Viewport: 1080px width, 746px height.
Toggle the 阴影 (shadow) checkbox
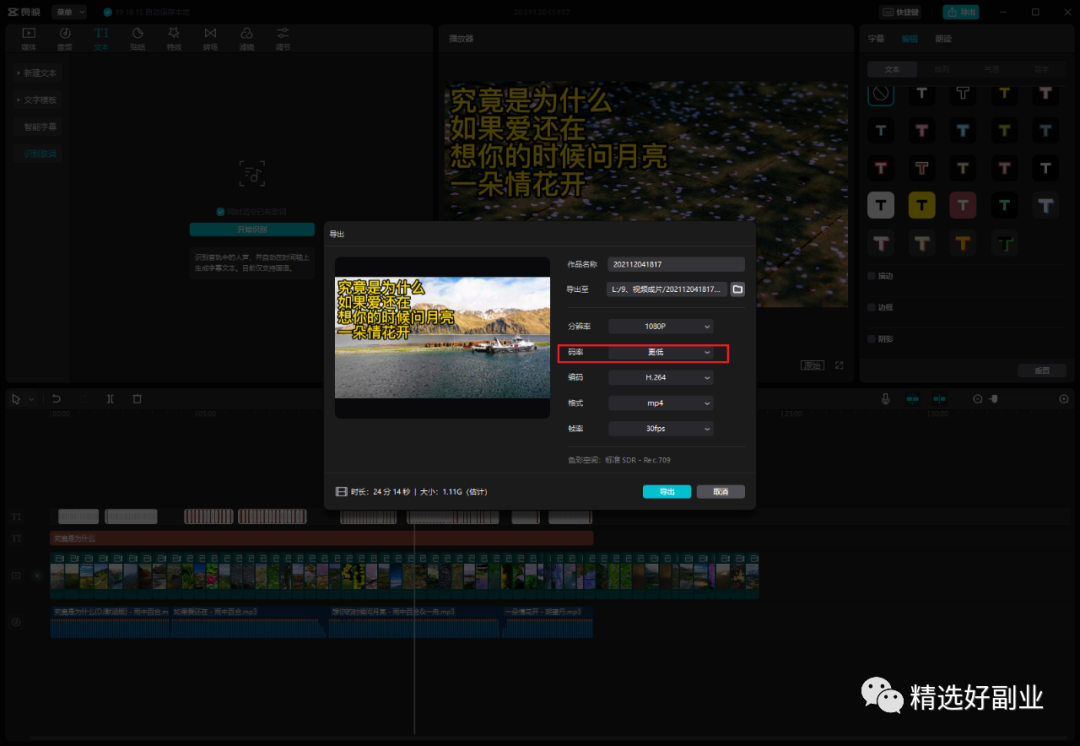872,339
